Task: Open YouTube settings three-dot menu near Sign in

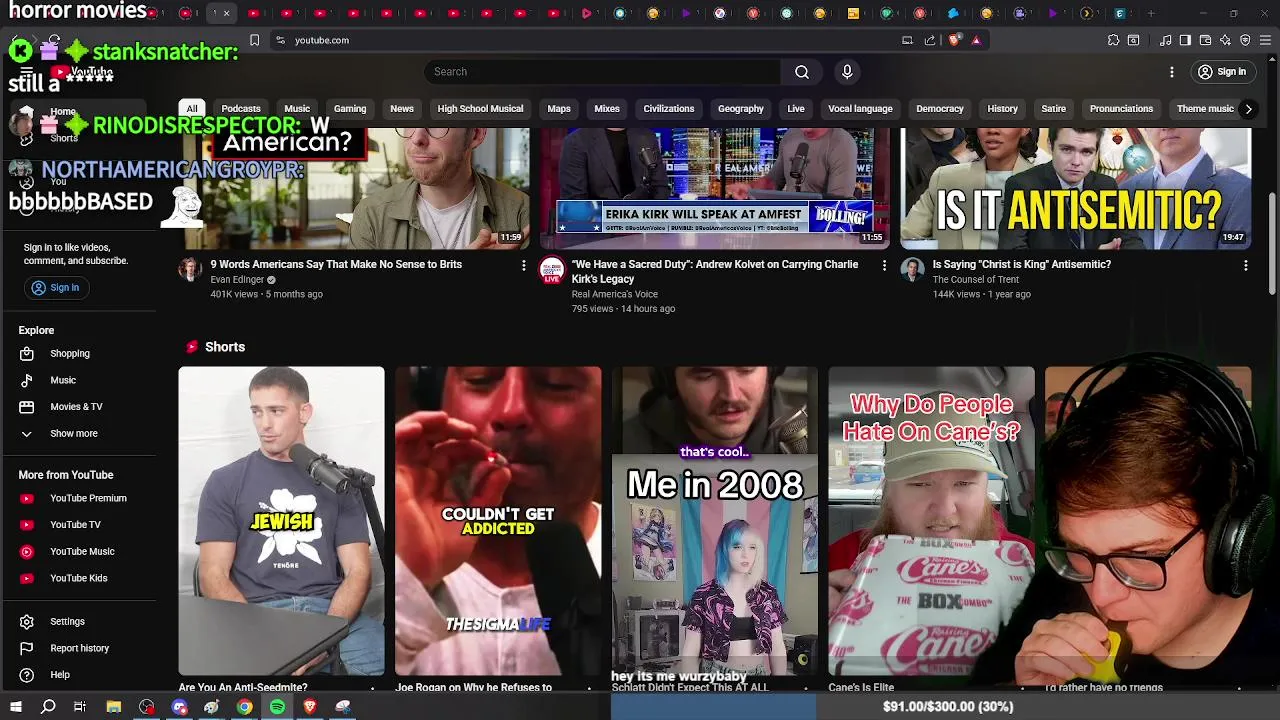Action: [1172, 72]
